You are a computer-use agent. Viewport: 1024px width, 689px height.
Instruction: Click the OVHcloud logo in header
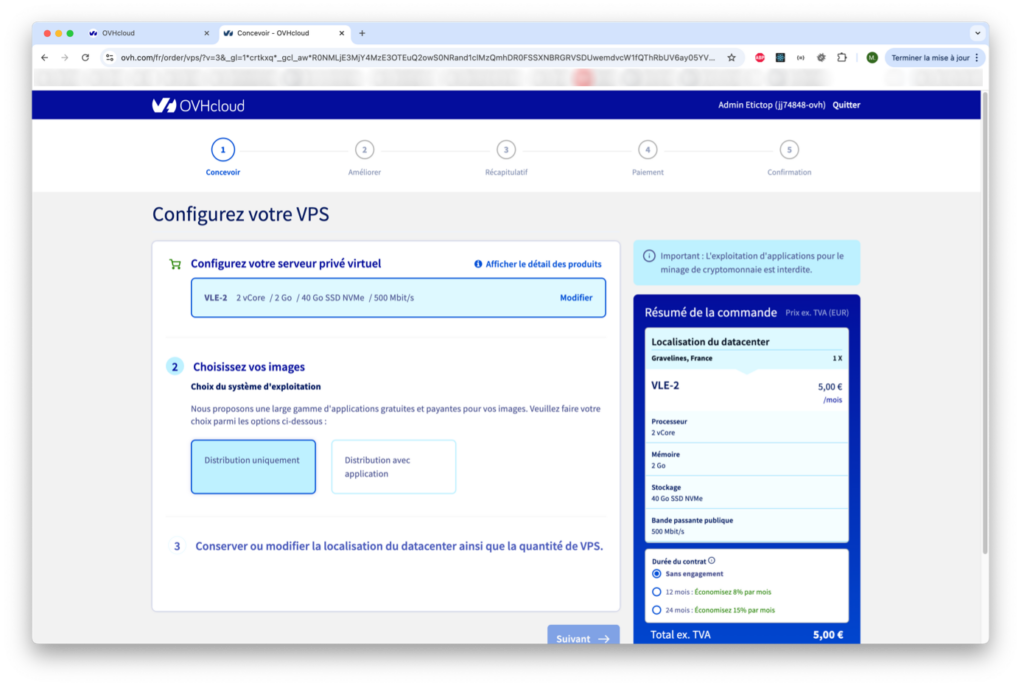pyautogui.click(x=199, y=105)
